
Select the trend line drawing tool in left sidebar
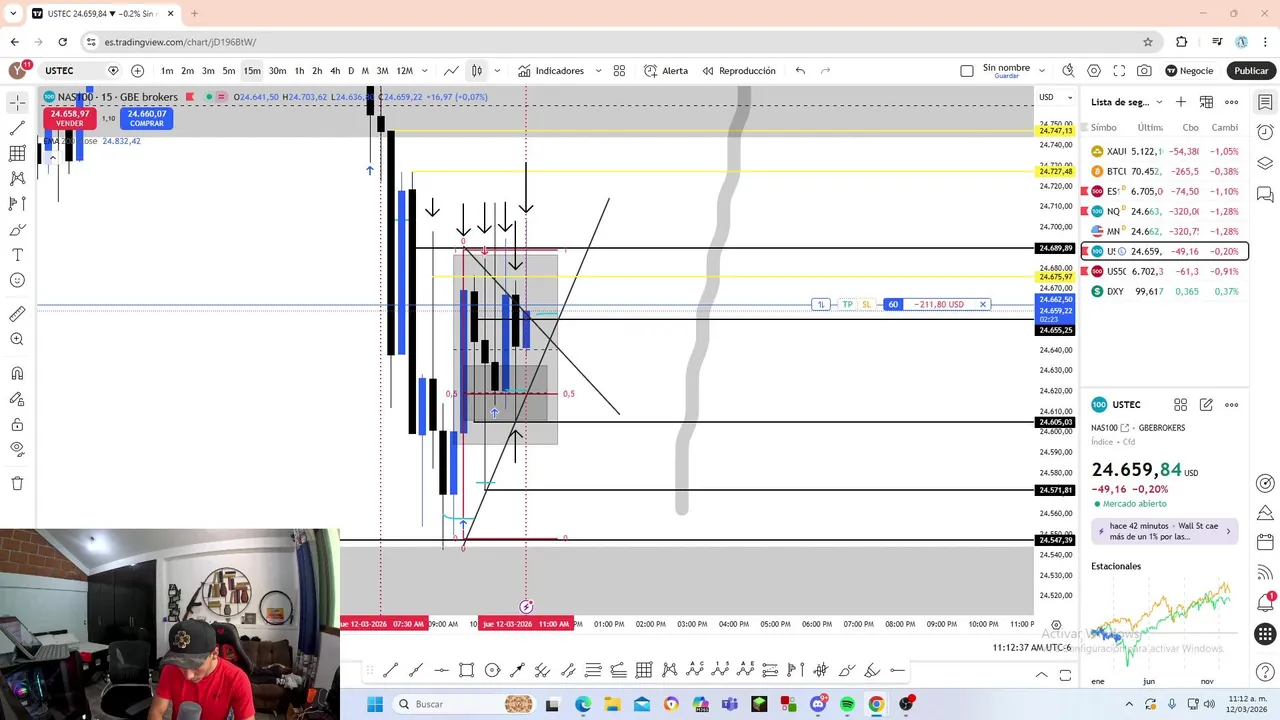click(x=17, y=128)
